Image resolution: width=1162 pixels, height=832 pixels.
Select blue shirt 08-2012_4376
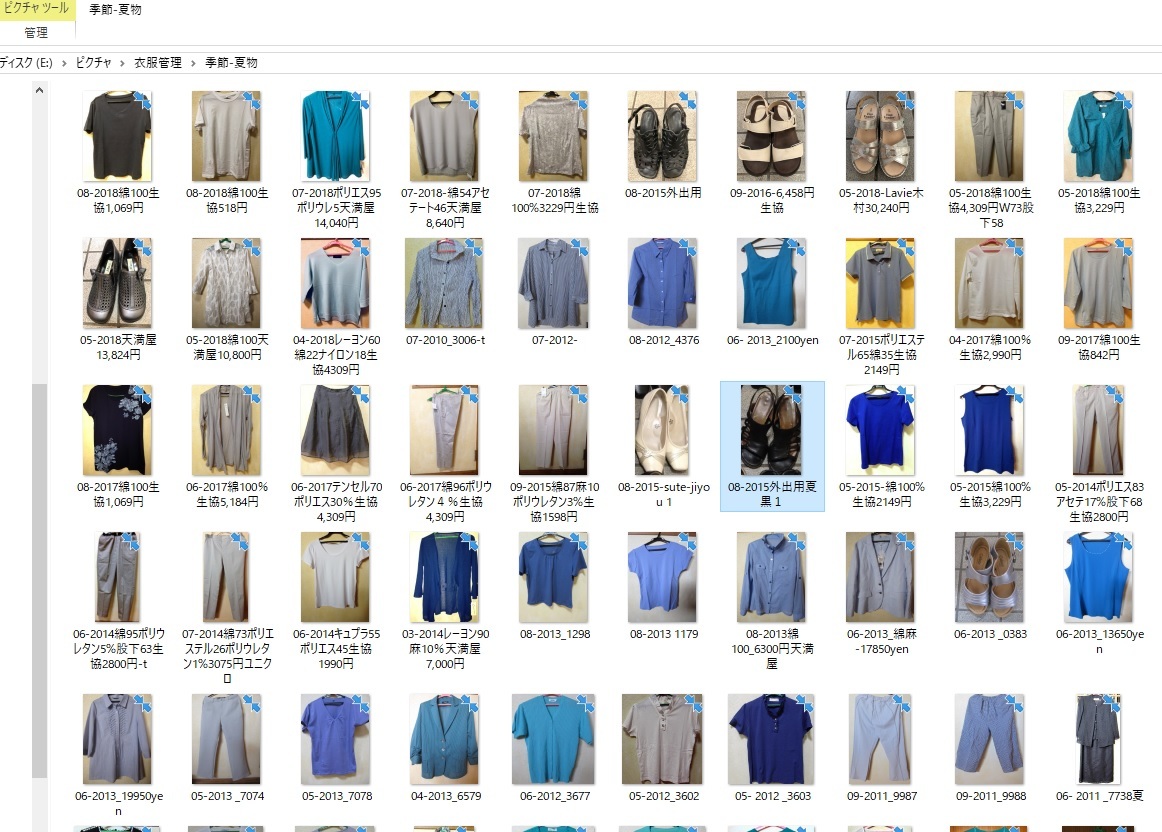pos(663,283)
